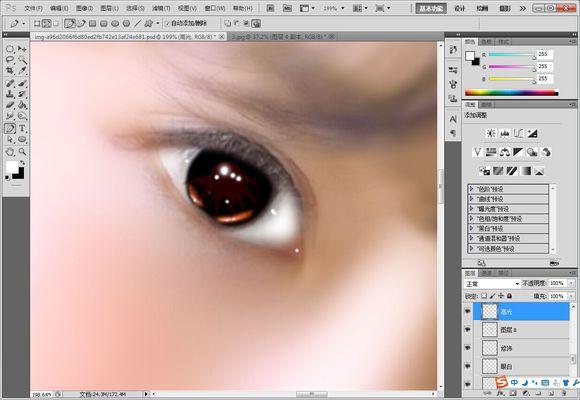Expand the "曲线" presets group
The width and height of the screenshot is (580, 400).
pos(471,199)
